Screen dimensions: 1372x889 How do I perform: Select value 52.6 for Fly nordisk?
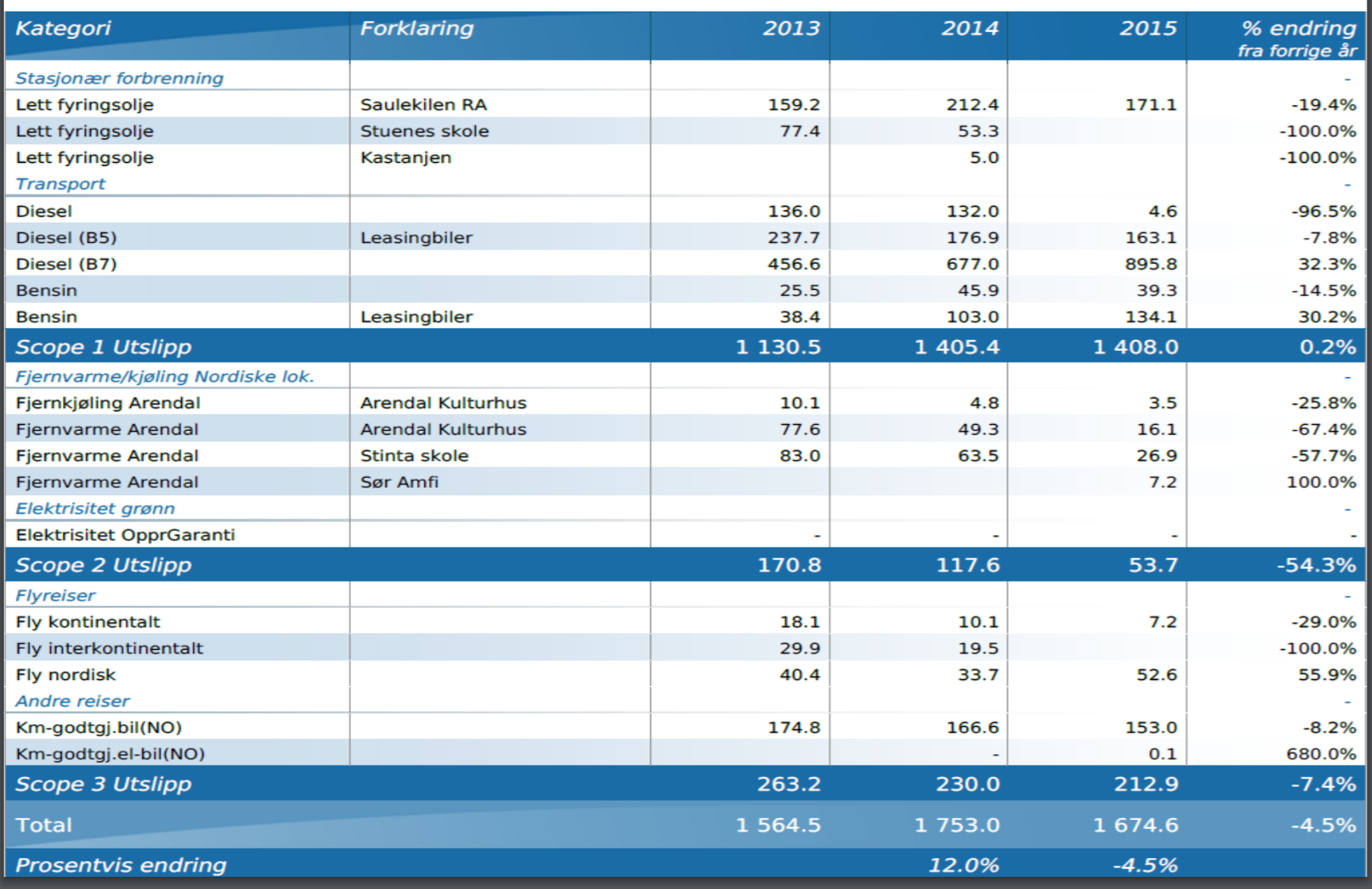click(1157, 675)
